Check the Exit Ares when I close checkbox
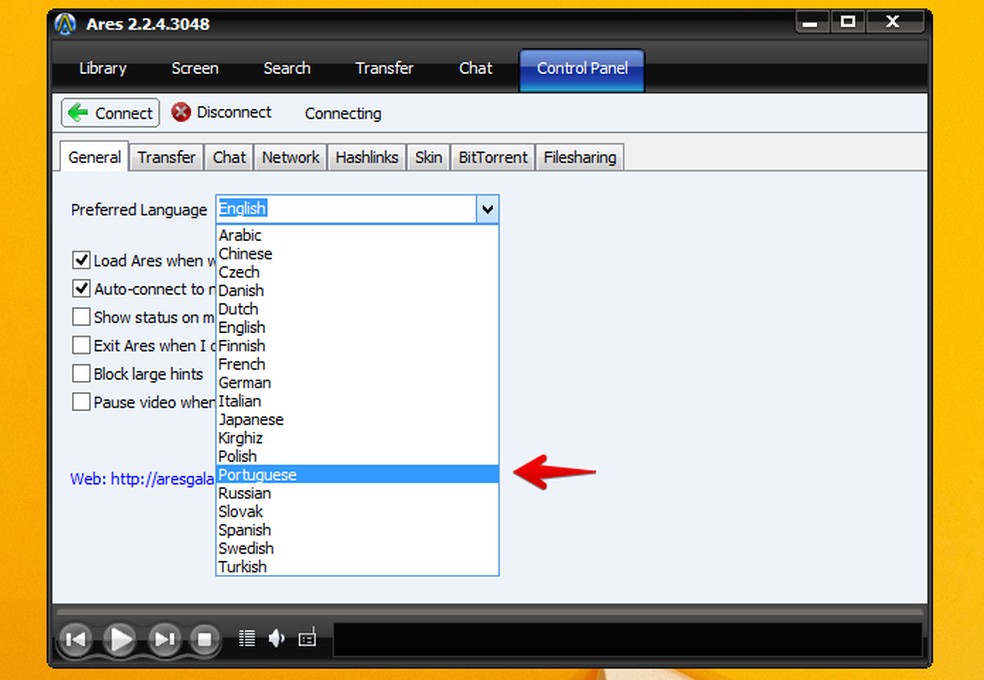984x680 pixels. click(x=81, y=345)
